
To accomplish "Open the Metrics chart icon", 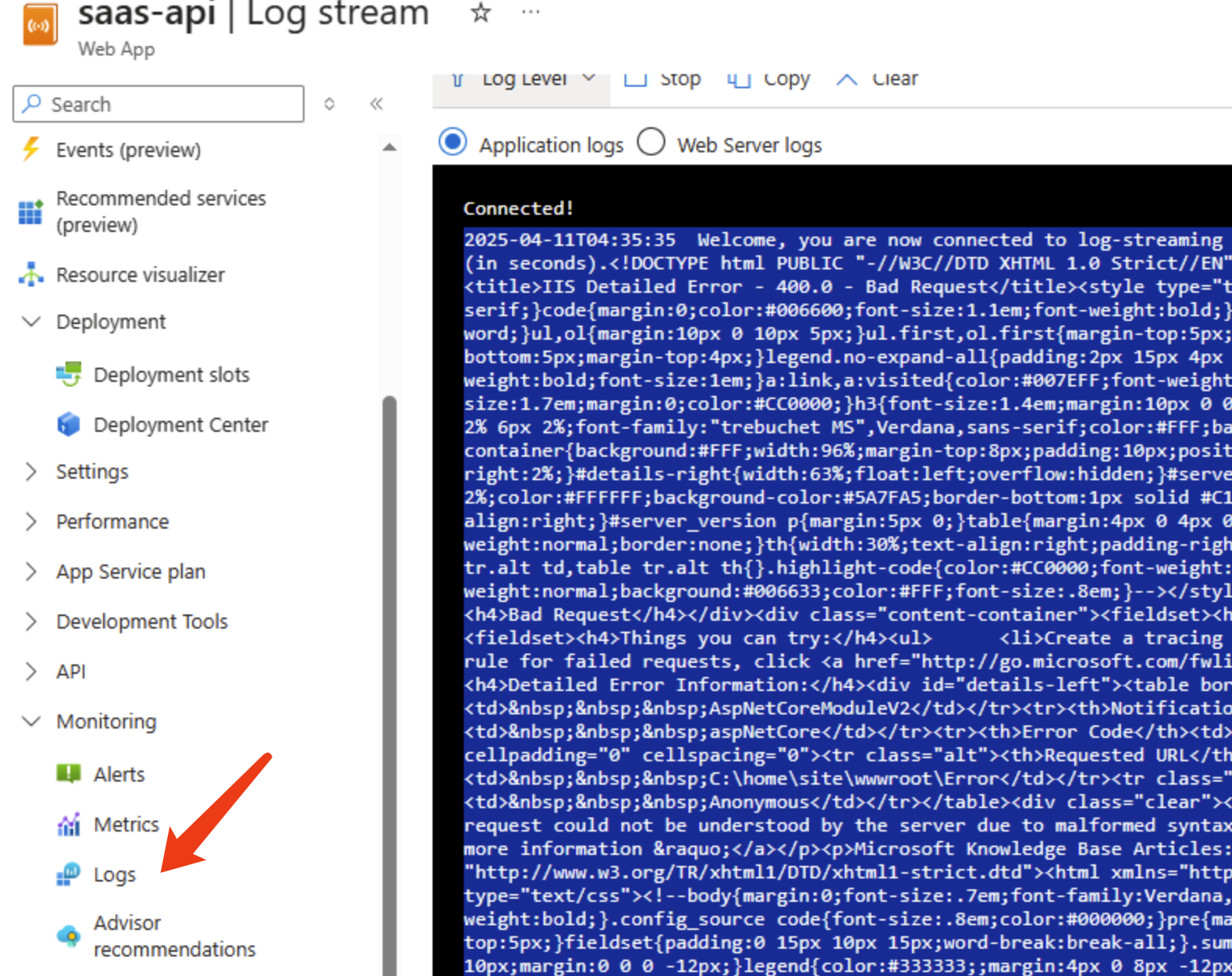I will [x=69, y=825].
